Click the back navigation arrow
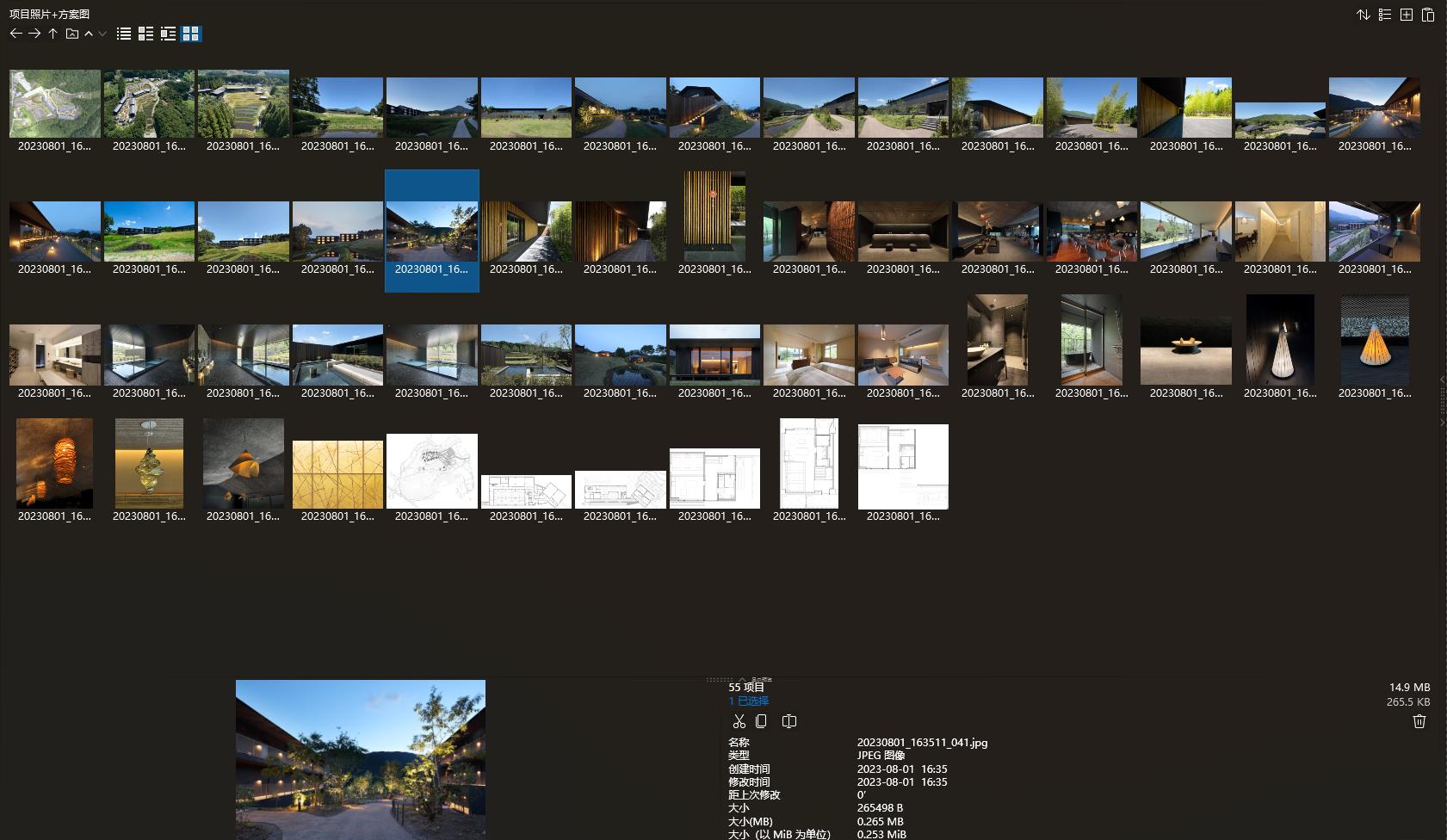This screenshot has height=840, width=1447. tap(15, 34)
